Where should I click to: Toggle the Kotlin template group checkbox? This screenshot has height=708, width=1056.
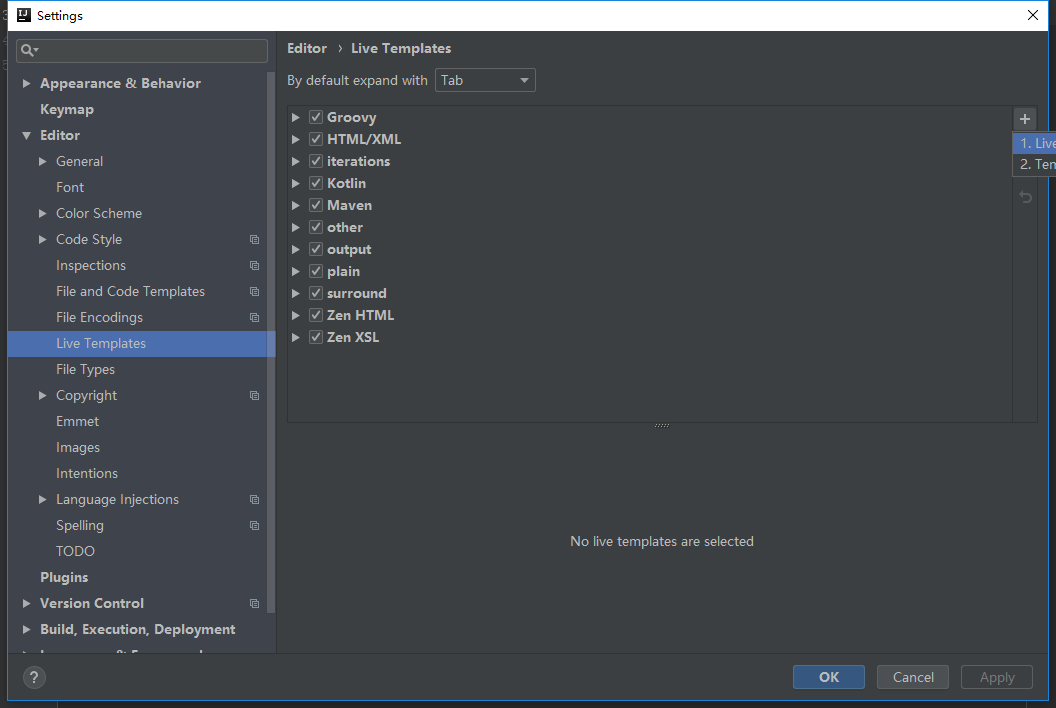pos(316,183)
